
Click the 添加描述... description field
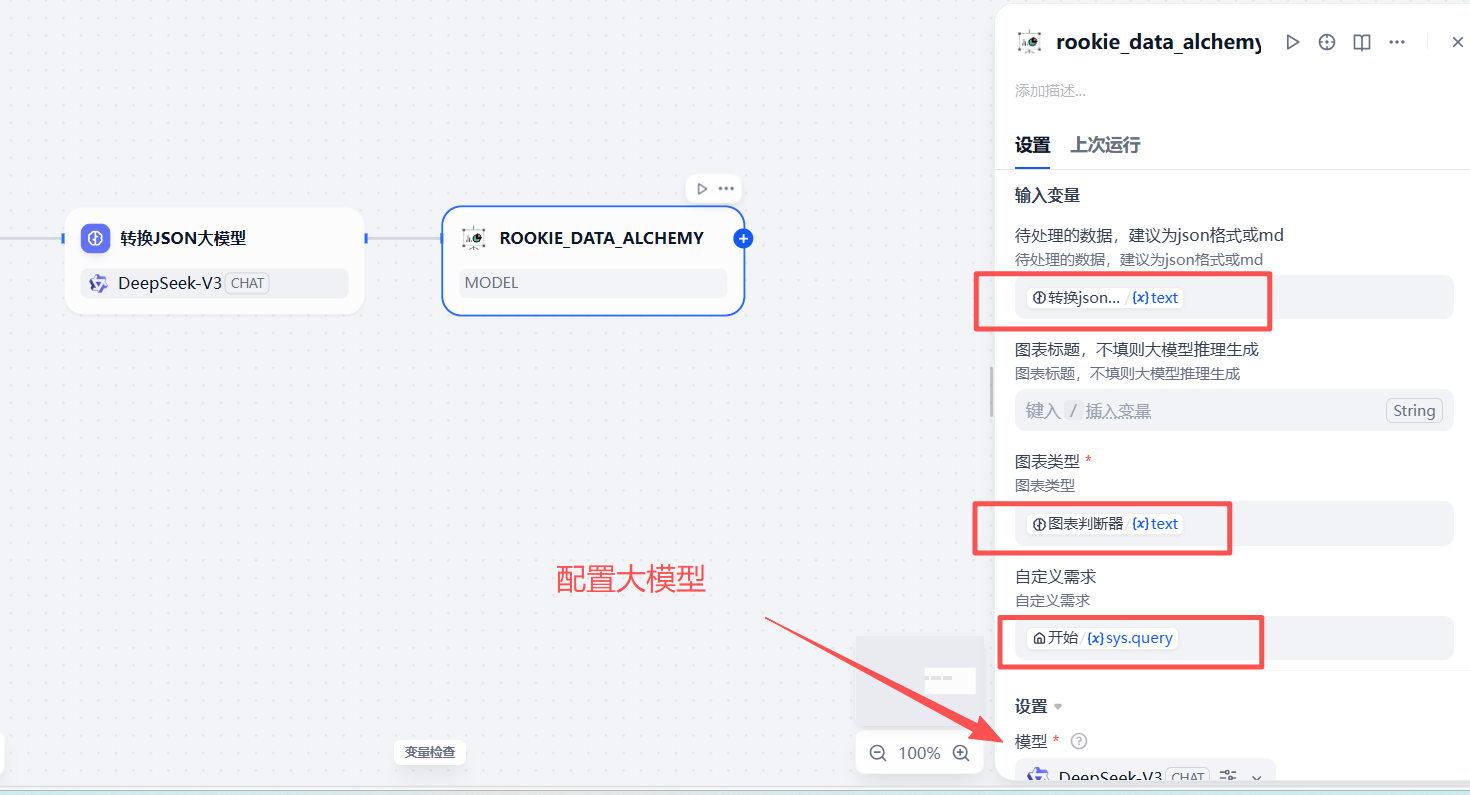point(1050,91)
